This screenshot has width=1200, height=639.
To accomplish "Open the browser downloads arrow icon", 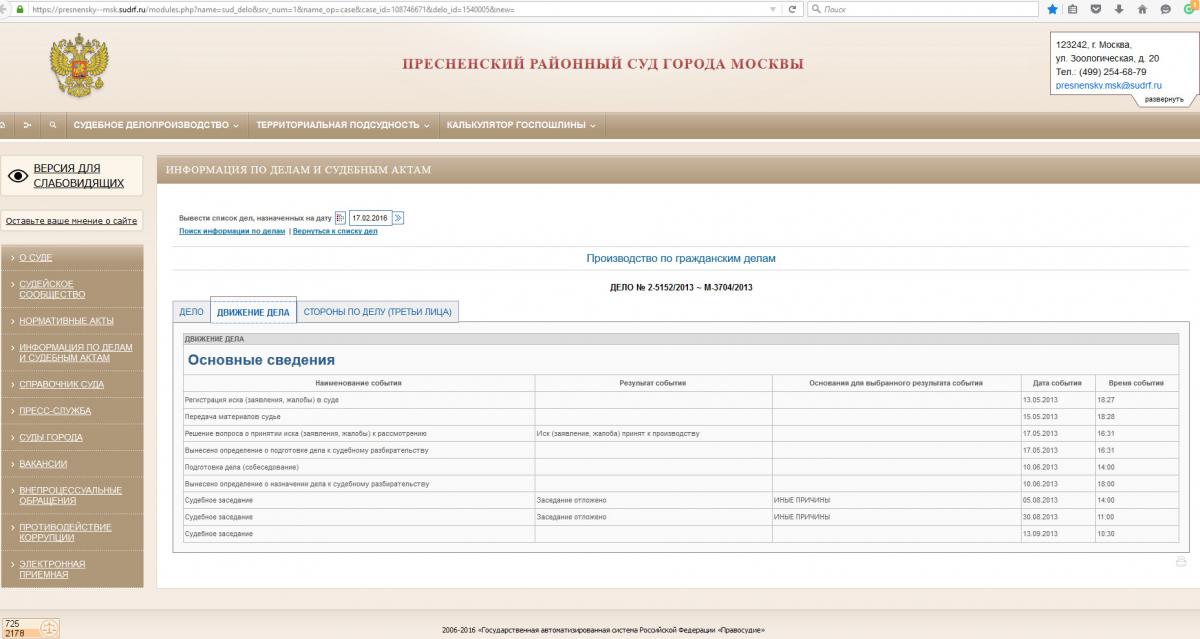I will click(x=1118, y=9).
